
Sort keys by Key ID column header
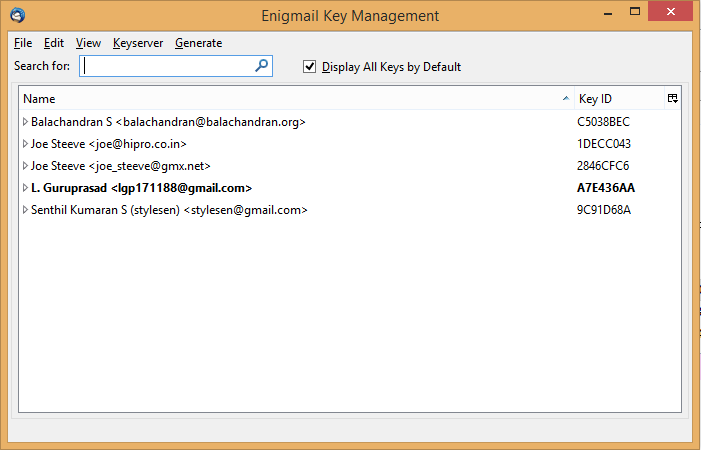[619, 98]
